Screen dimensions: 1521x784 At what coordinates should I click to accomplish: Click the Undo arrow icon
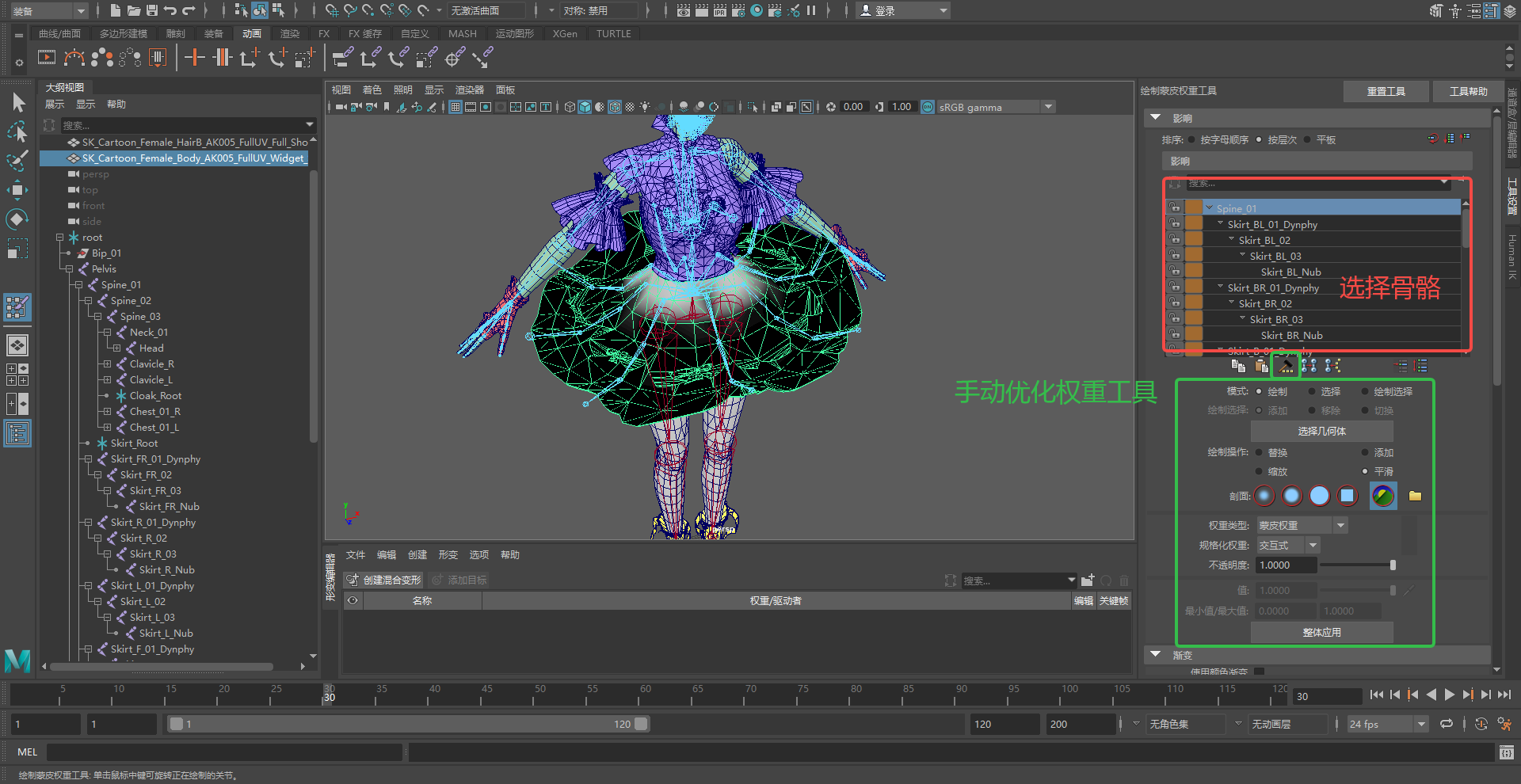(170, 10)
